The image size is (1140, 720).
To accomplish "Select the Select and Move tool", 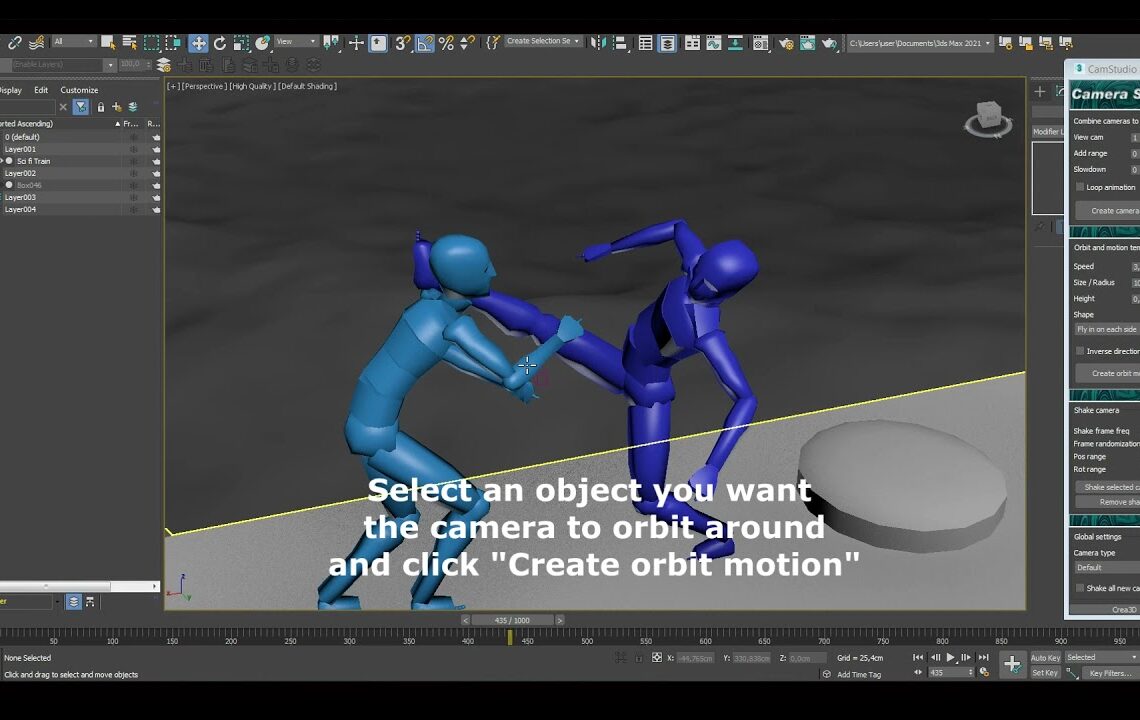I will point(199,42).
